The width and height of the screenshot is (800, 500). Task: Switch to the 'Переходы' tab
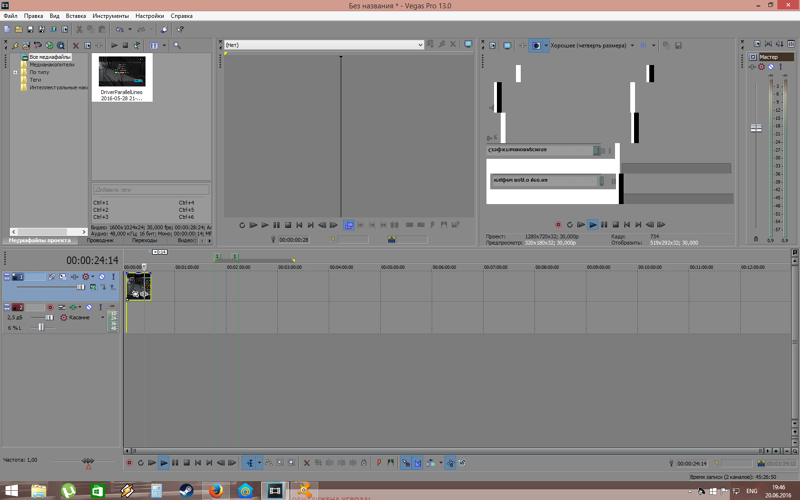pyautogui.click(x=144, y=240)
